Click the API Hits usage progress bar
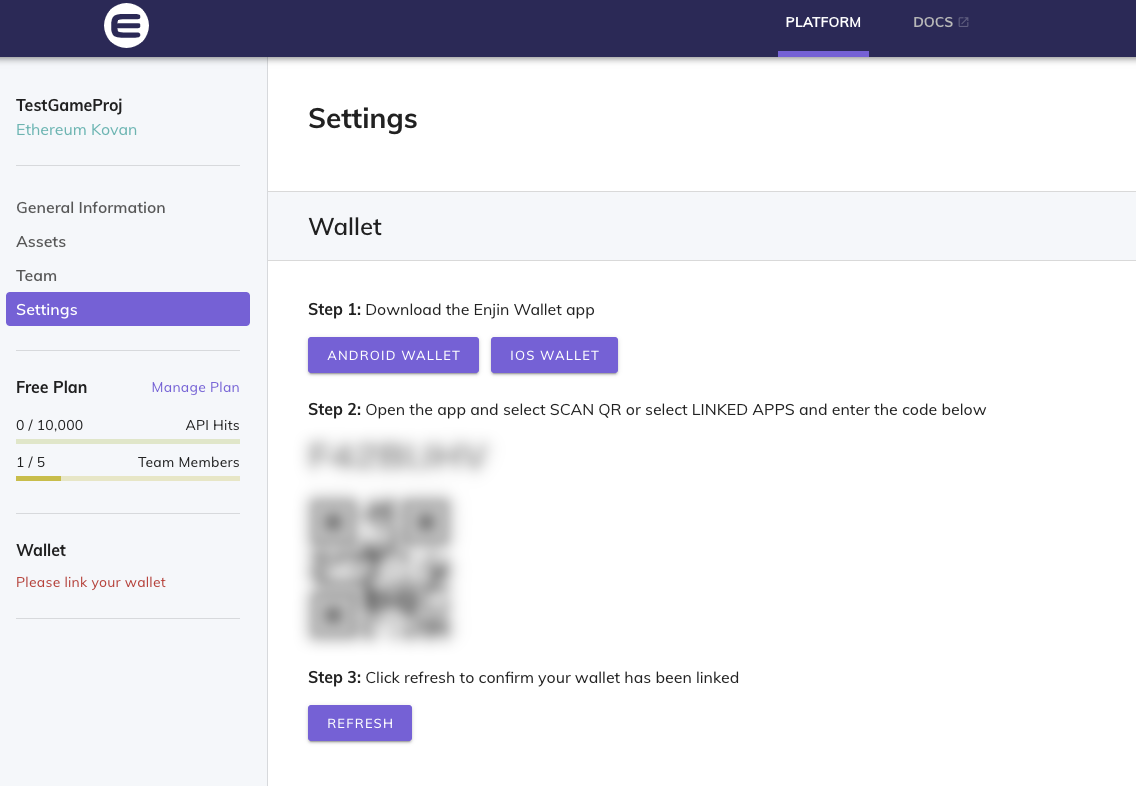Screen dimensions: 1136x786 (x=128, y=441)
